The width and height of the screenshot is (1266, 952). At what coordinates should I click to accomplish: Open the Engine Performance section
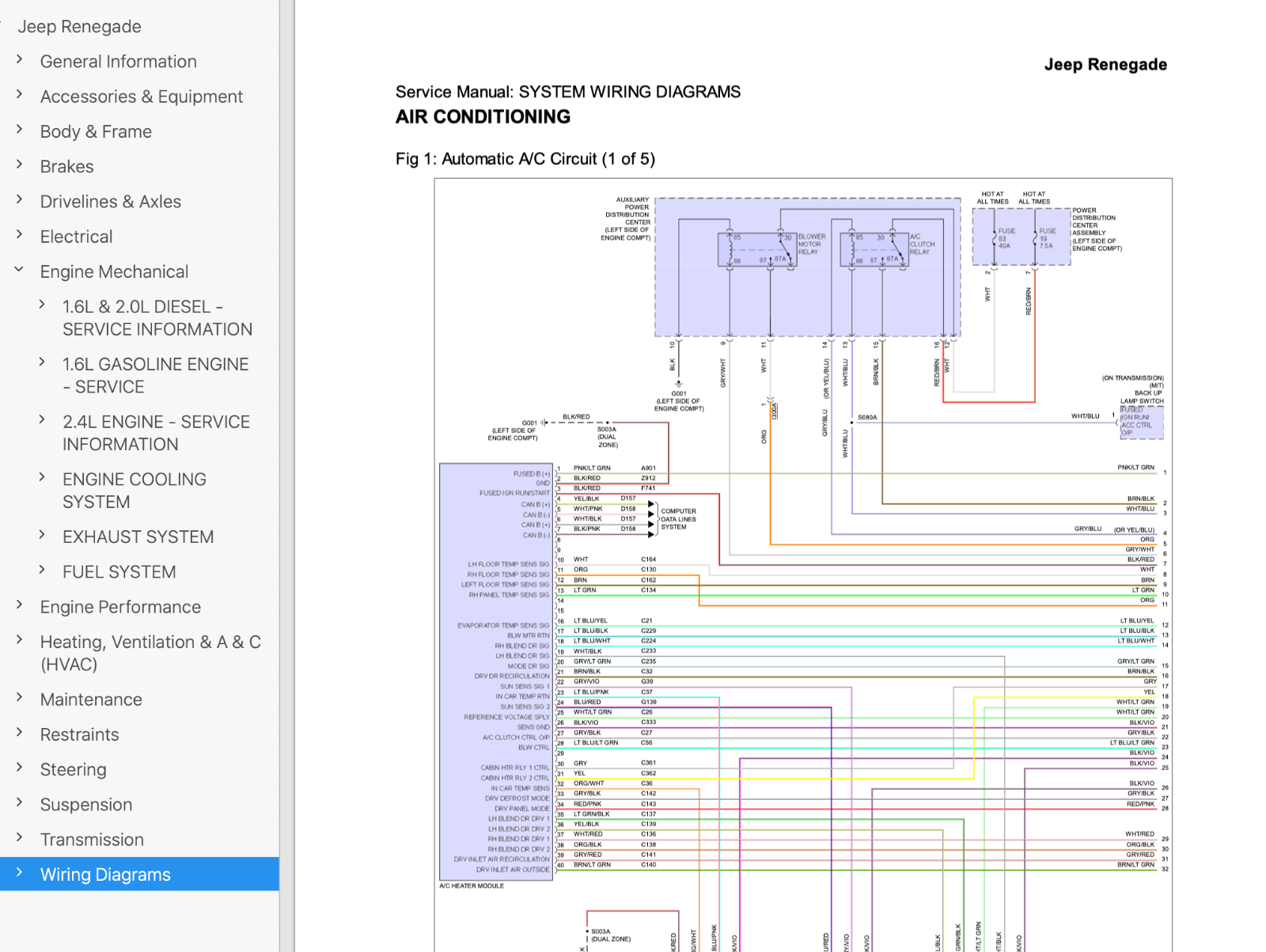pos(120,607)
